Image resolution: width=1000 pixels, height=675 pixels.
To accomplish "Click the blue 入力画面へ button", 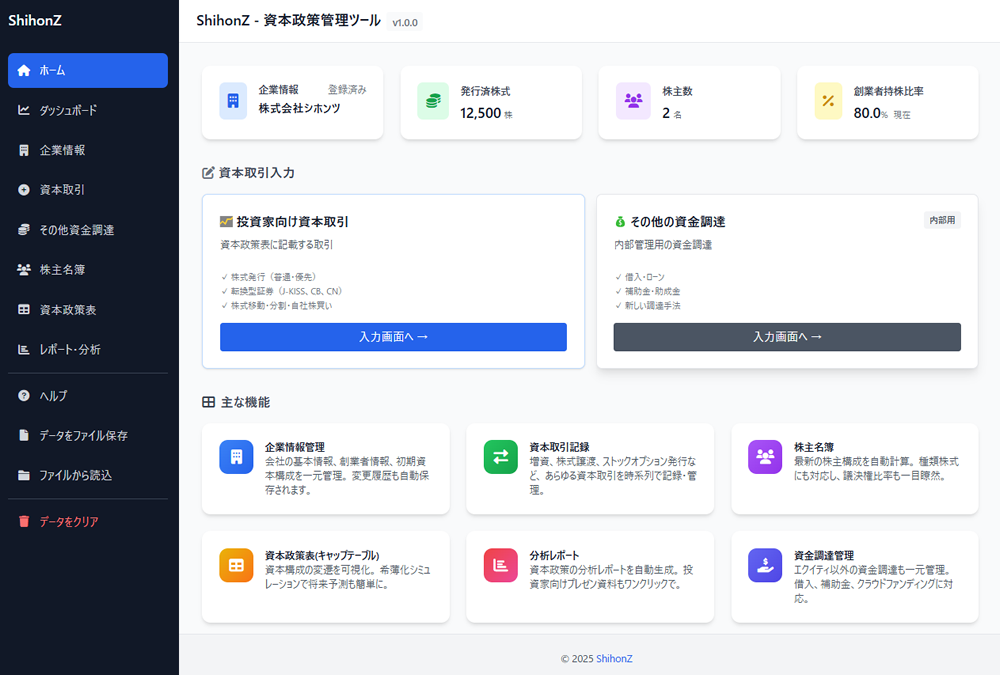I will click(x=393, y=337).
